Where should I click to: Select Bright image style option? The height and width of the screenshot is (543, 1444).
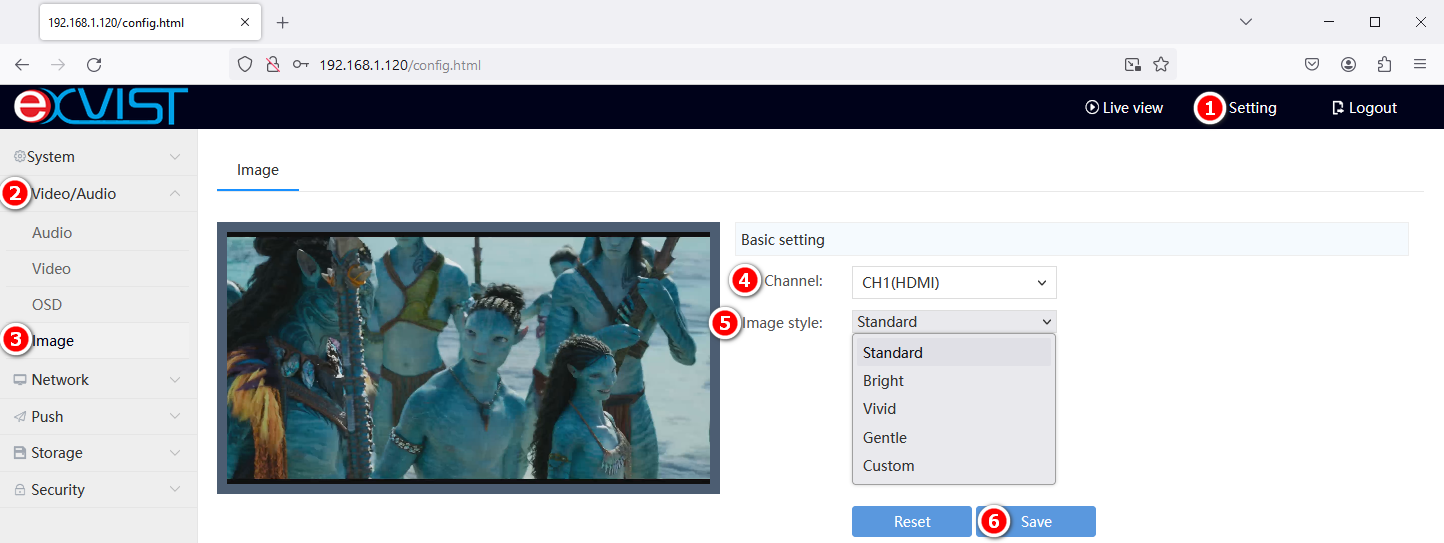coord(954,381)
